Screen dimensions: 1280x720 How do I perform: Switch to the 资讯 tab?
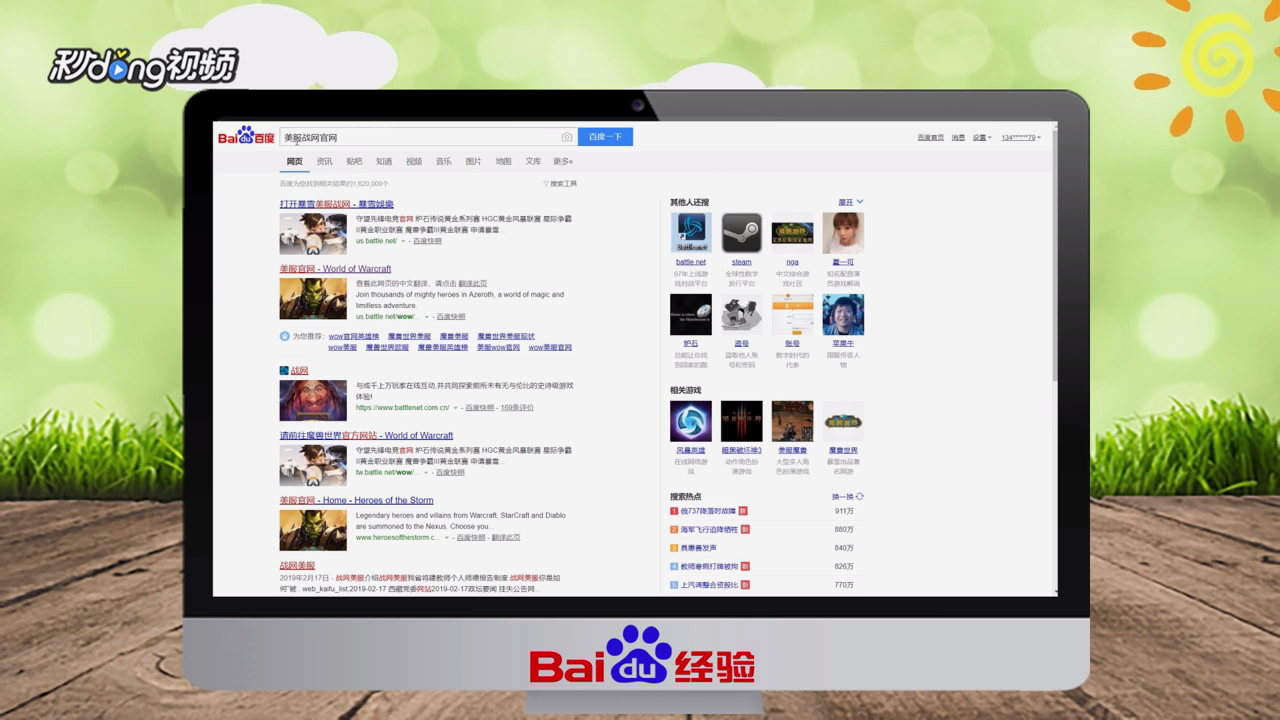[324, 161]
